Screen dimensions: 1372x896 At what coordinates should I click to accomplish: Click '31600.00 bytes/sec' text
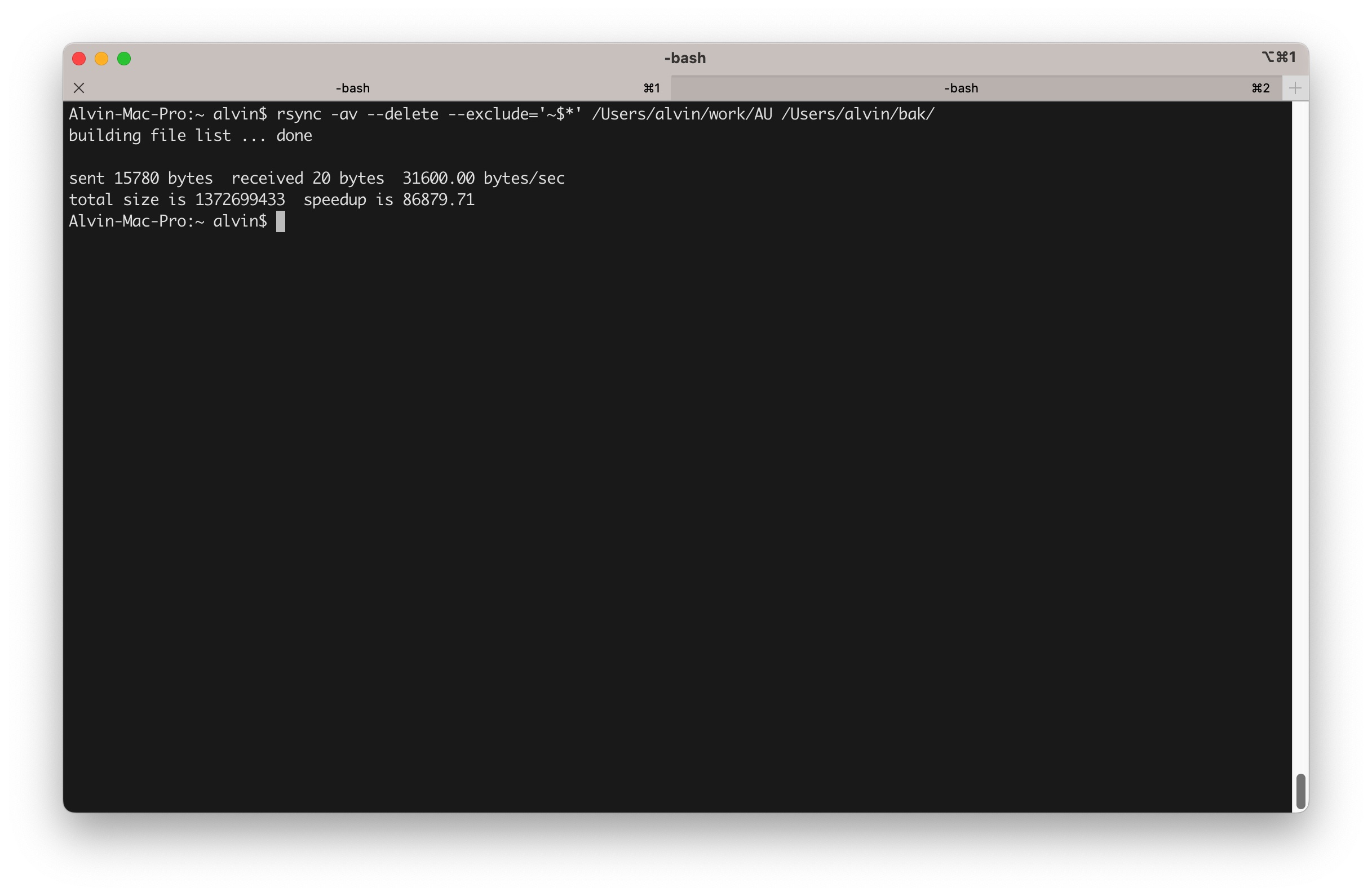pyautogui.click(x=483, y=178)
